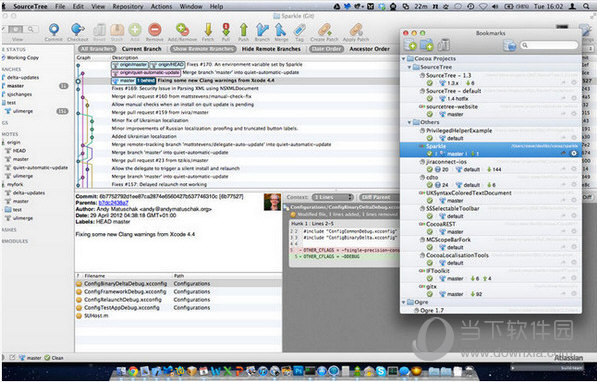Open the Edit menu
597x382 pixels.
tap(78, 6)
